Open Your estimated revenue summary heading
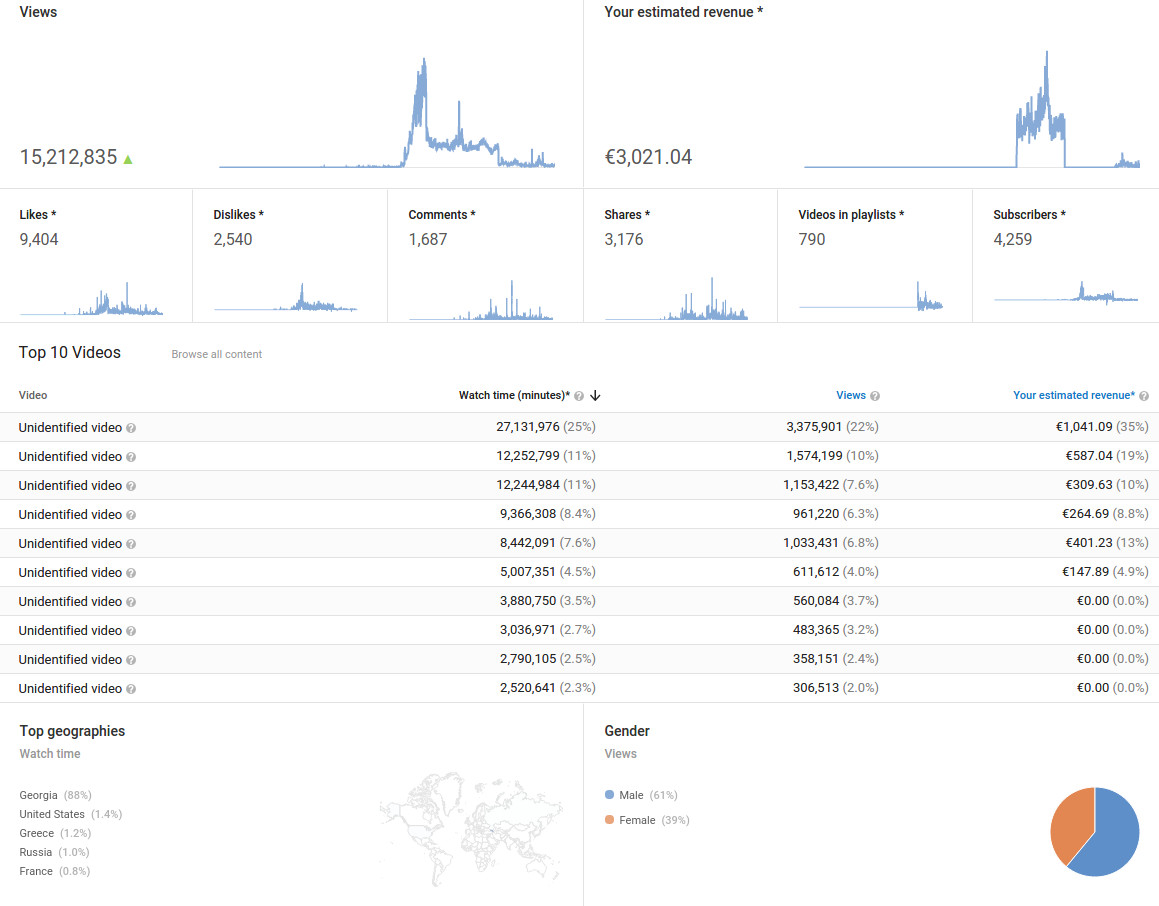1159x906 pixels. (684, 12)
